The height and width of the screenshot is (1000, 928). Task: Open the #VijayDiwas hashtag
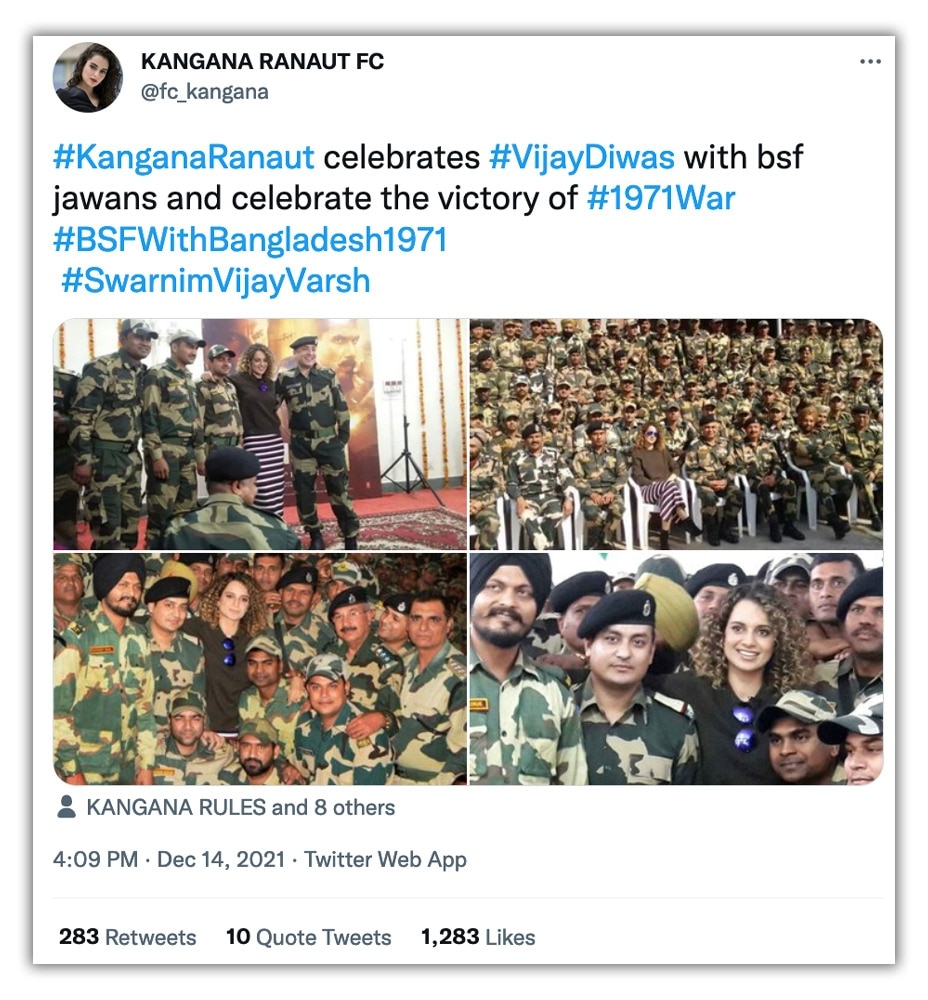pyautogui.click(x=582, y=158)
